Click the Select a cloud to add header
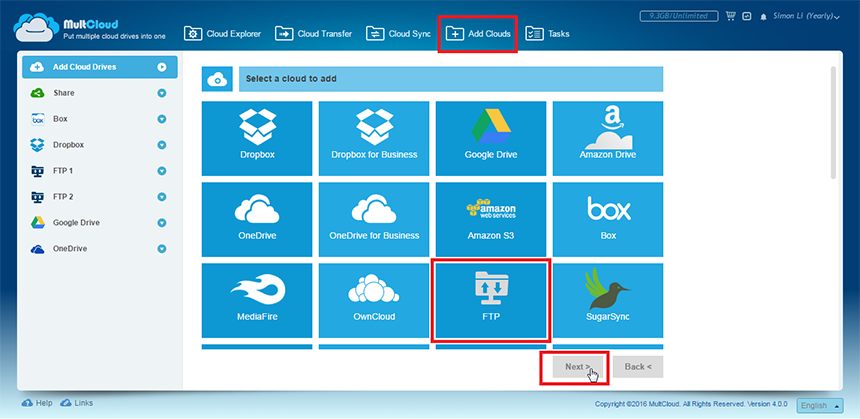Screen dimensions: 860x419 (451, 79)
